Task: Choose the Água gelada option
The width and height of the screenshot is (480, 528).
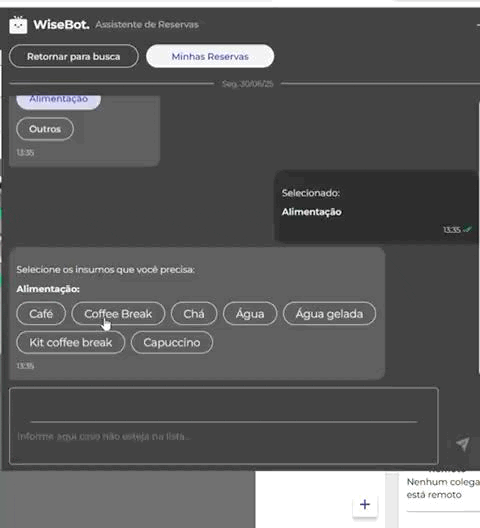Action: pos(329,314)
